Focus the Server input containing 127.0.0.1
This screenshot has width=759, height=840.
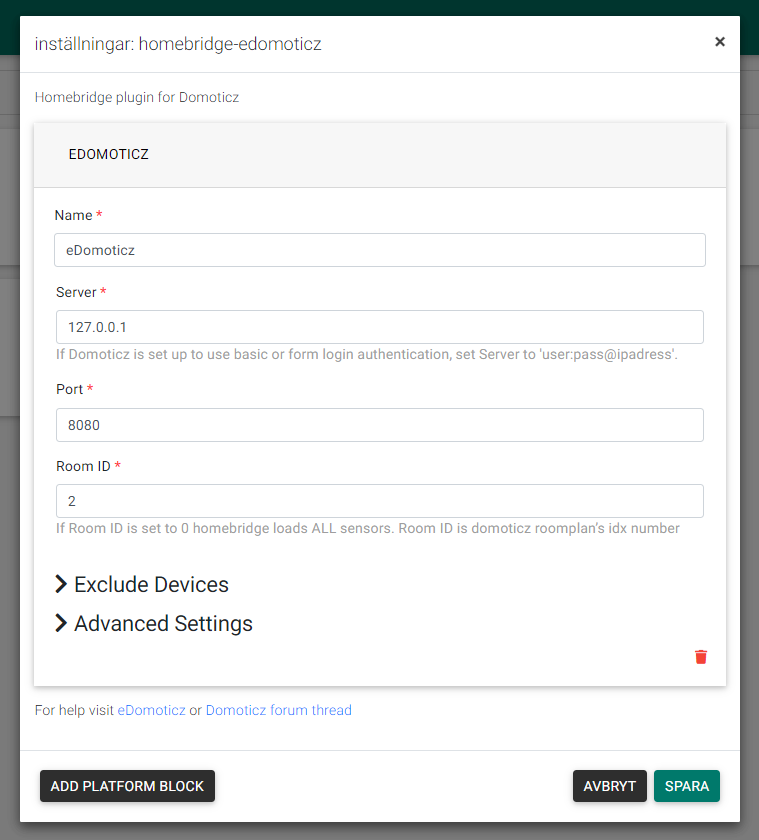[380, 327]
